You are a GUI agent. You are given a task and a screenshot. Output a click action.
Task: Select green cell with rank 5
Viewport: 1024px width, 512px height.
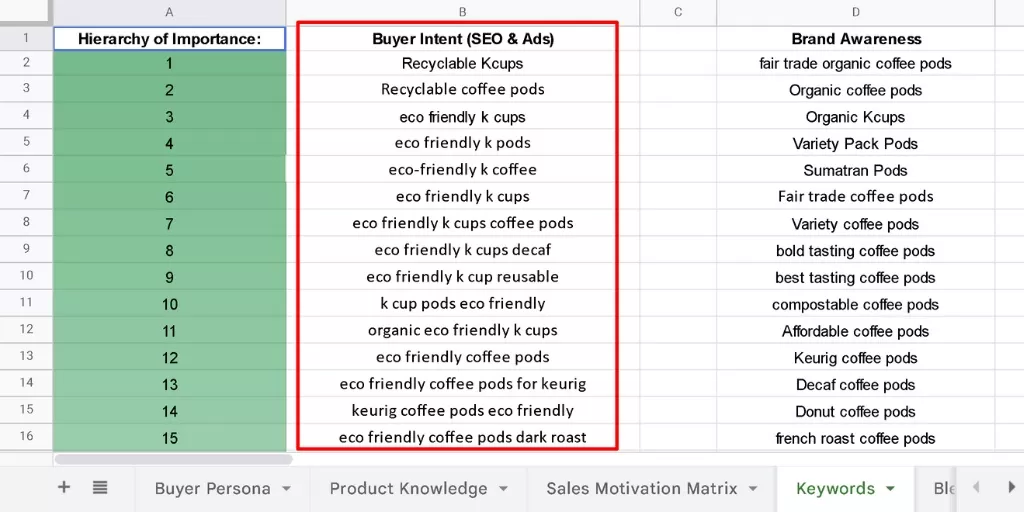pyautogui.click(x=169, y=170)
